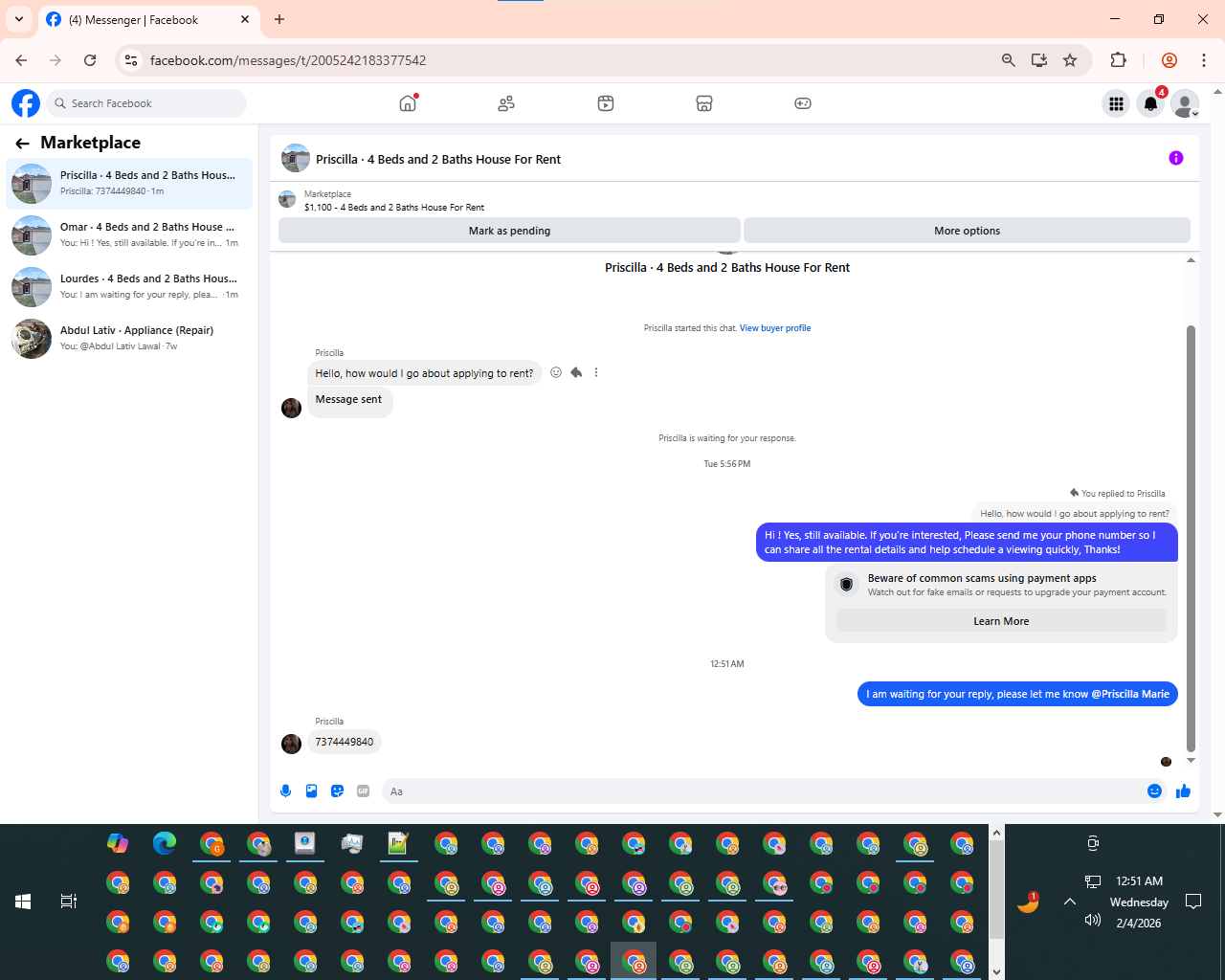
Task: React to Priscilla's message with emoji icon
Action: pos(556,372)
